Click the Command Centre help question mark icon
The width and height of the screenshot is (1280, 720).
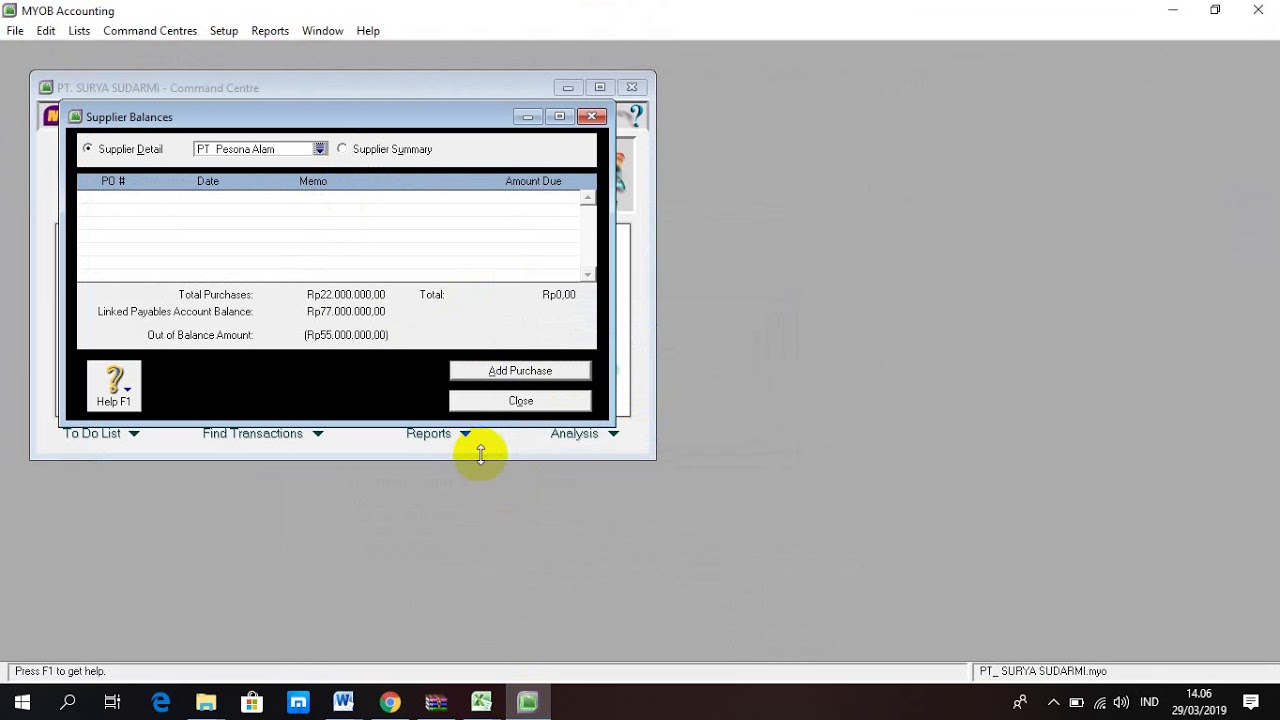pyautogui.click(x=634, y=117)
